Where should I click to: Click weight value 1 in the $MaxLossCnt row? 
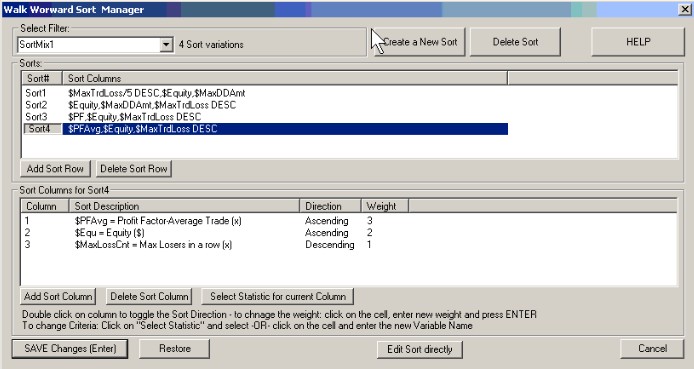coord(369,245)
